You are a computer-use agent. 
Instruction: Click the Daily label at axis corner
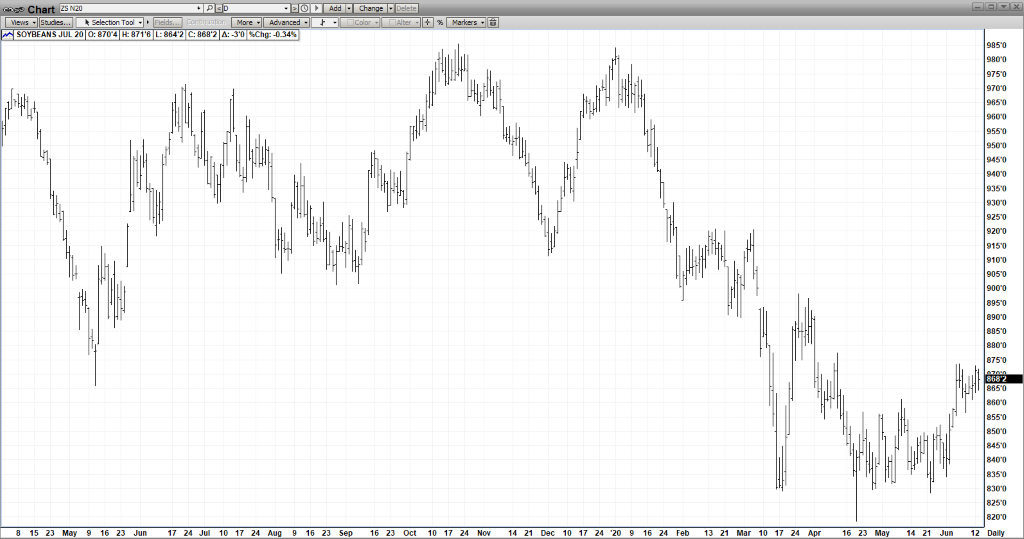996,533
